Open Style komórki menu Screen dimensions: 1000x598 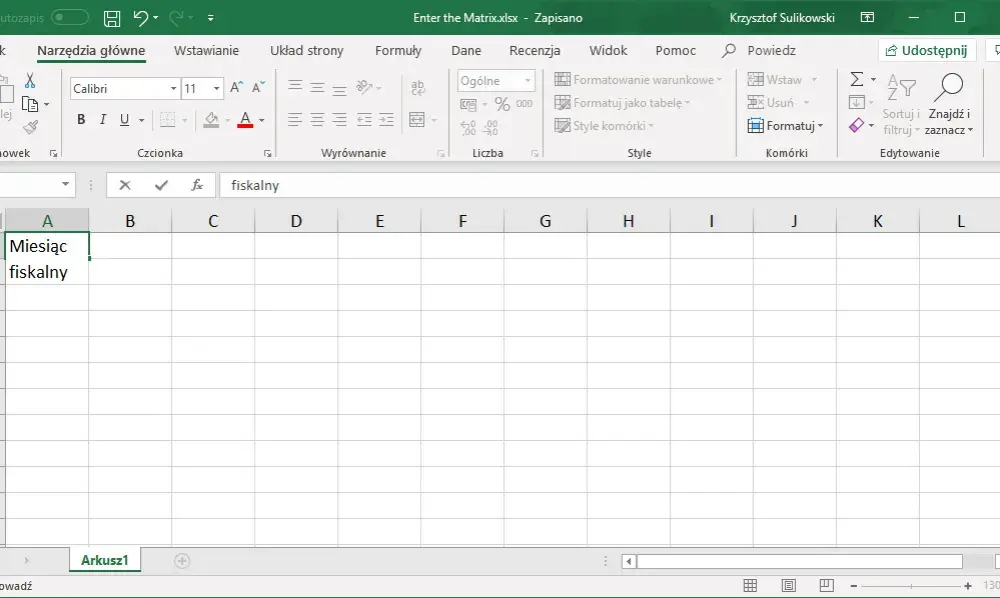[604, 126]
